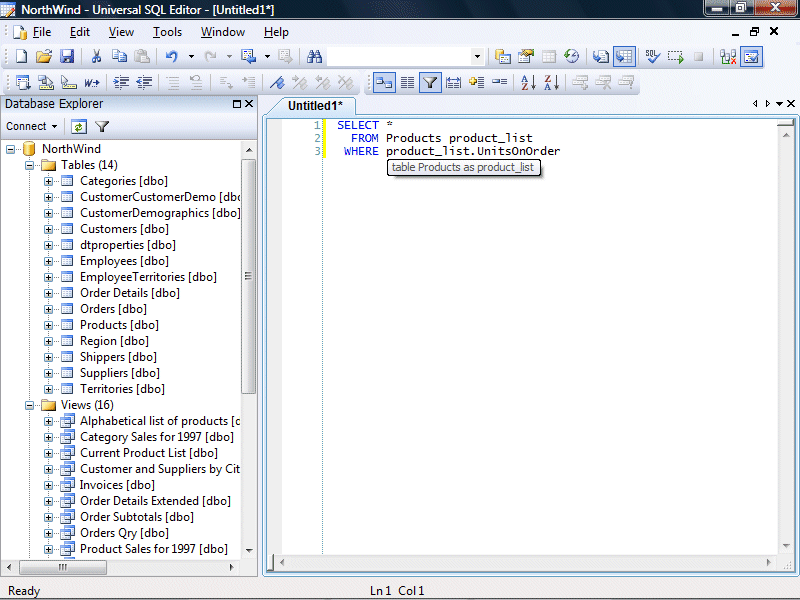Image resolution: width=800 pixels, height=600 pixels.
Task: Click the Ln 1 Col 1 status text
Action: (397, 591)
